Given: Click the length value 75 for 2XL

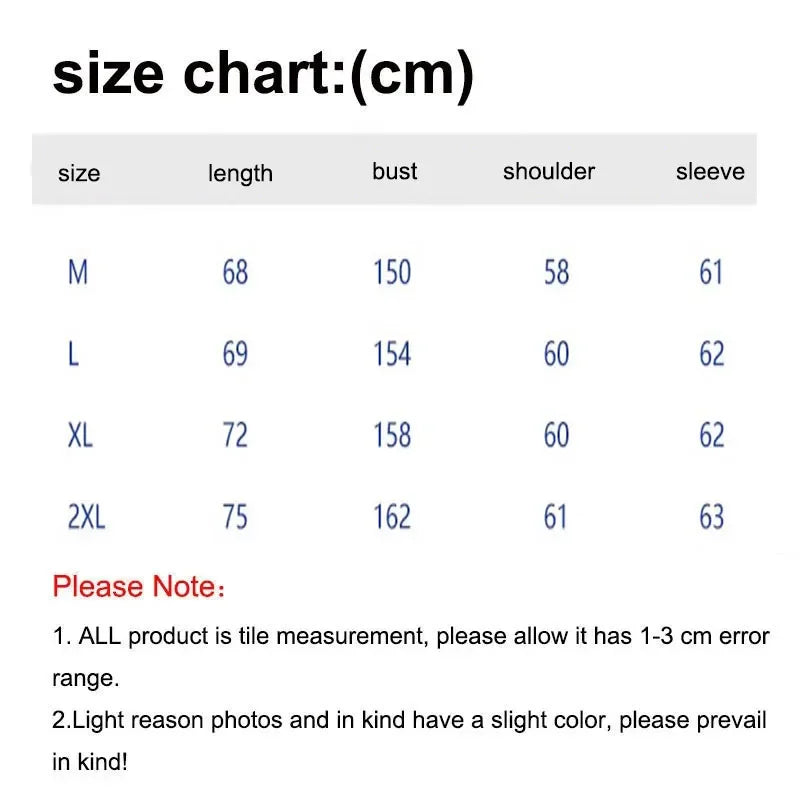Looking at the screenshot, I should pos(235,517).
